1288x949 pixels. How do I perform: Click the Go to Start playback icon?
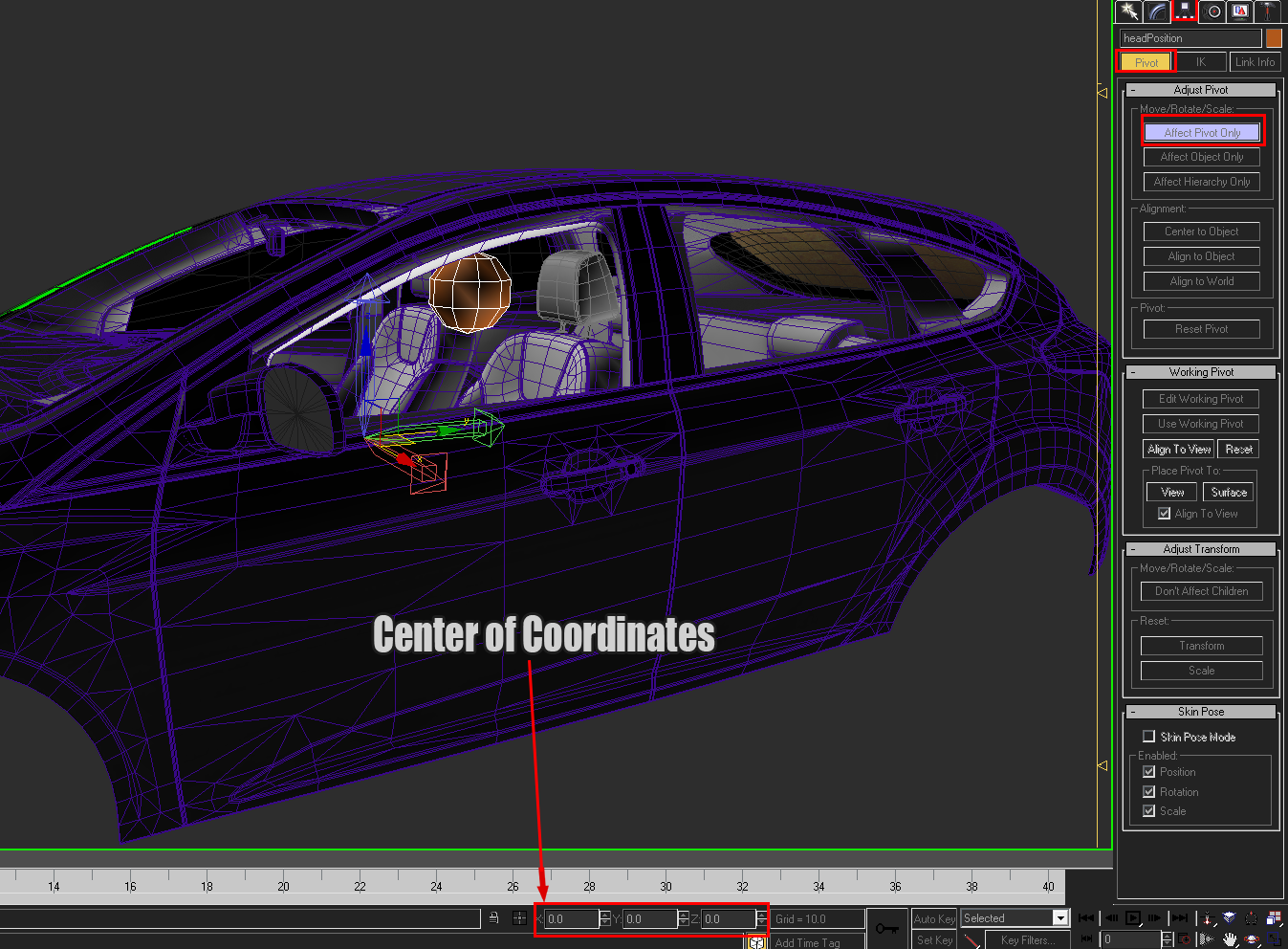[1086, 917]
